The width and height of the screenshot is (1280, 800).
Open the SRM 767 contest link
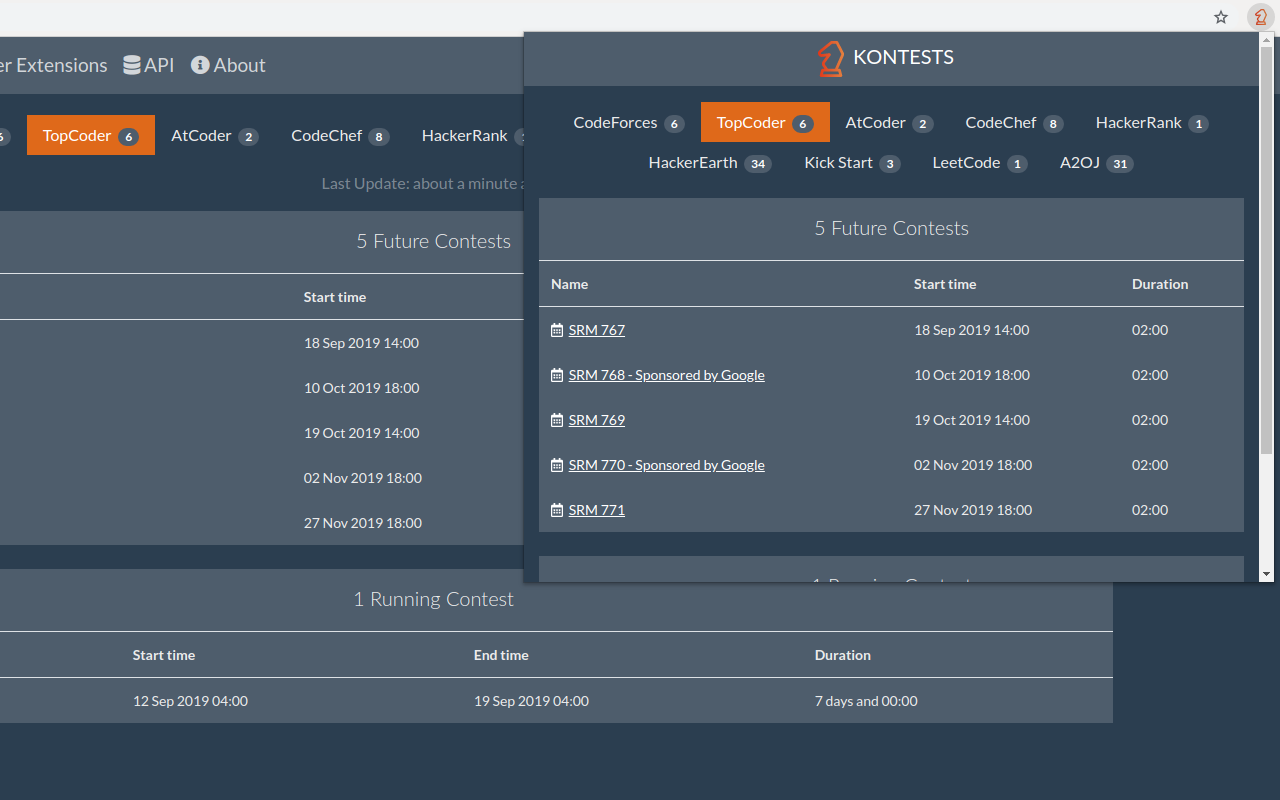(x=597, y=330)
